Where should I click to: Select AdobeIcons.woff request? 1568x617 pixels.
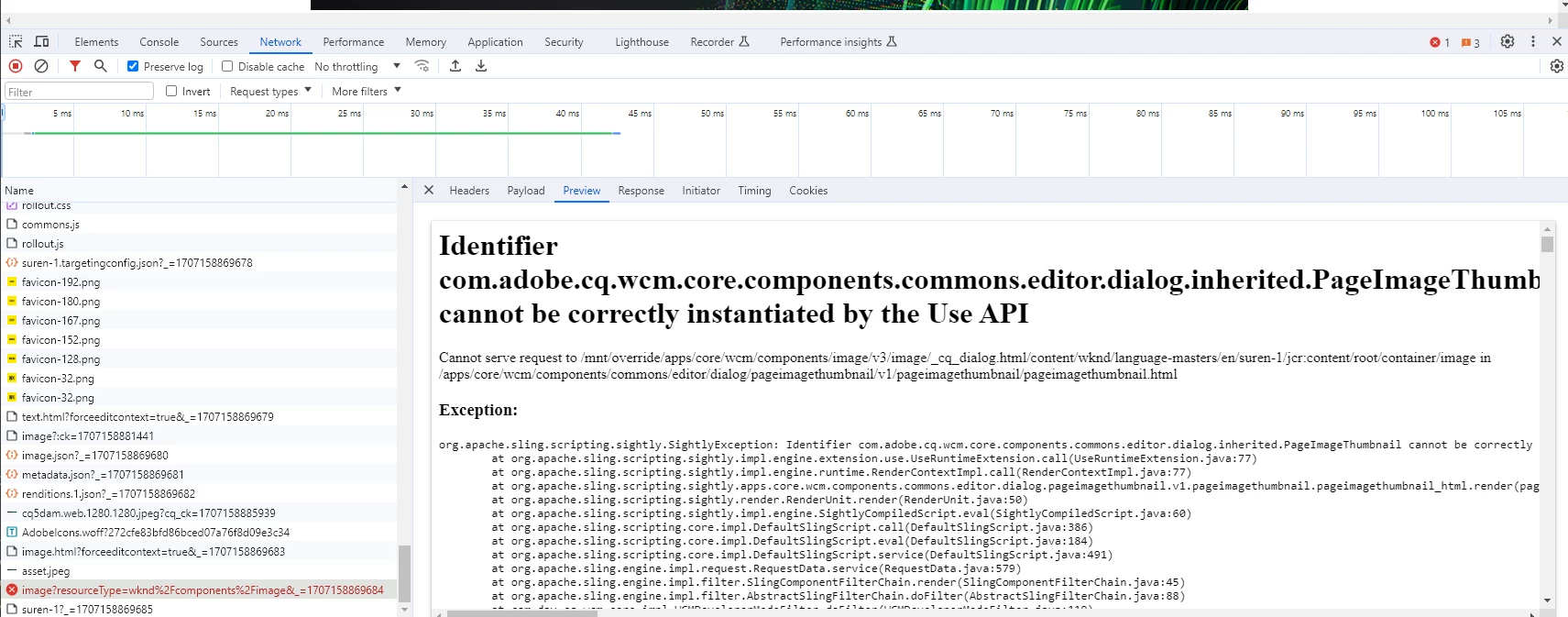click(199, 533)
